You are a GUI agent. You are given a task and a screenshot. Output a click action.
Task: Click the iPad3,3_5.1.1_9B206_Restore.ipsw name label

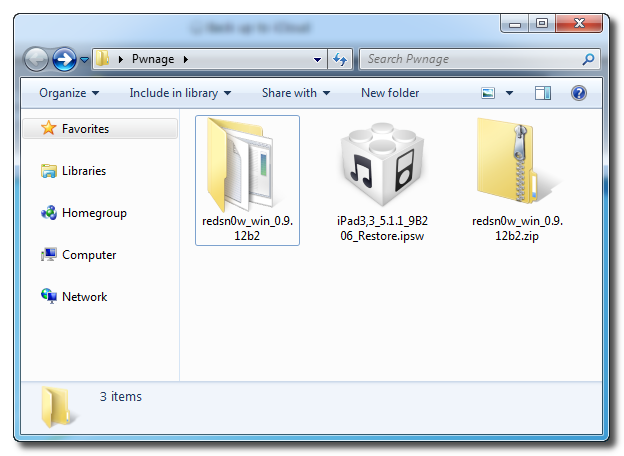[382, 228]
